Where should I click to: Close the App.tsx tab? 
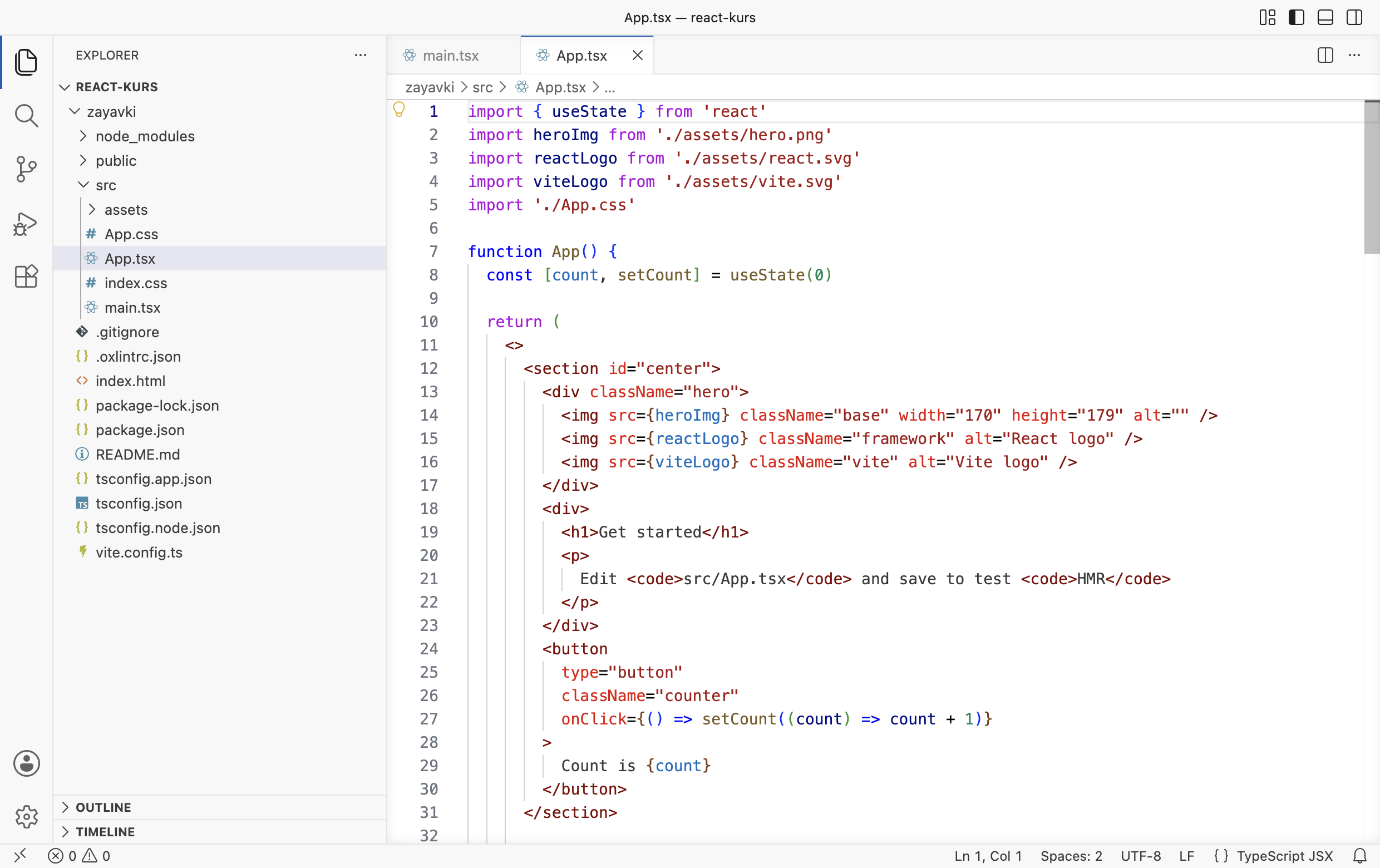(637, 55)
